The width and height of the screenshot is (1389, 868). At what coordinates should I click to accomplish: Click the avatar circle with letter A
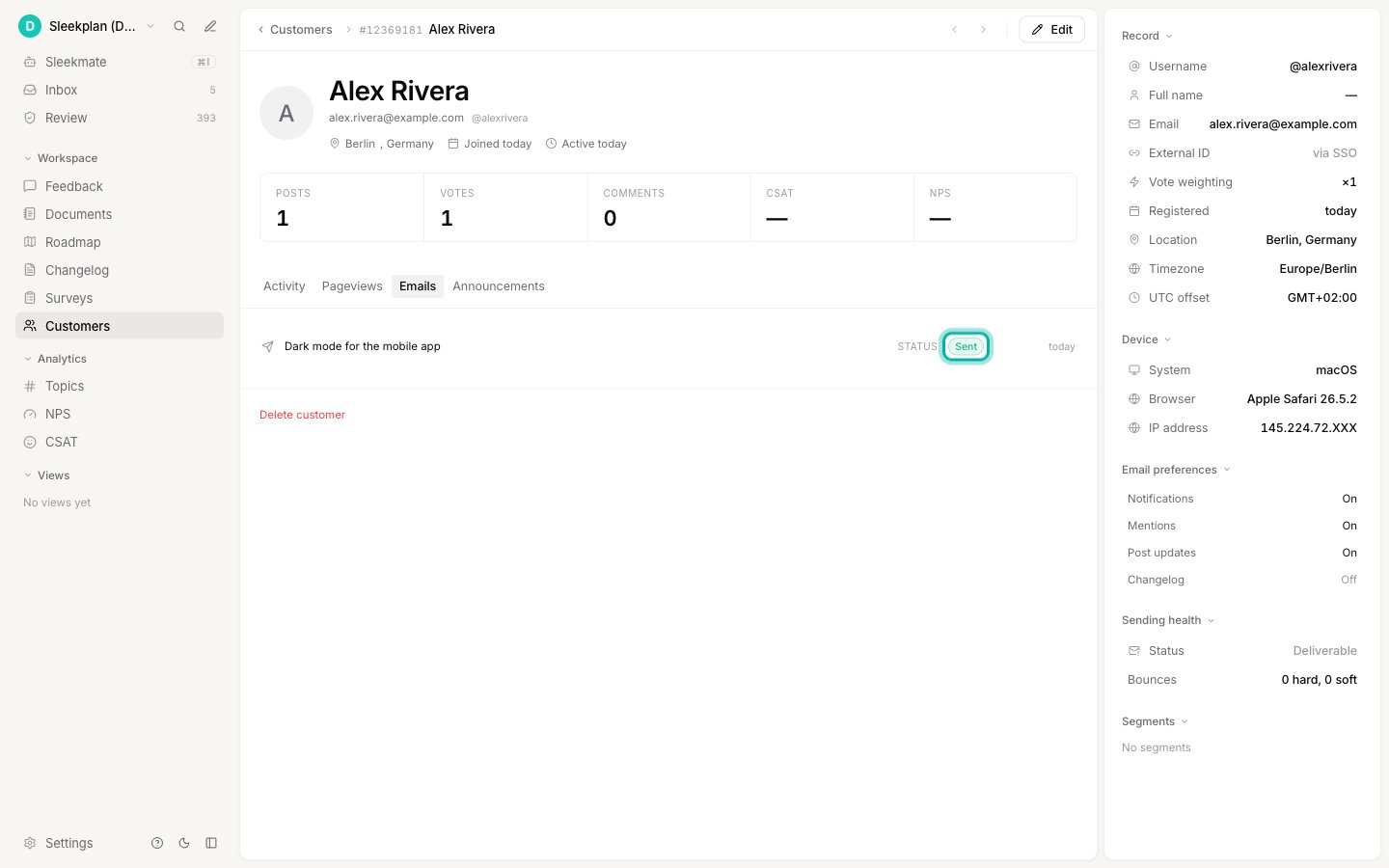[286, 113]
